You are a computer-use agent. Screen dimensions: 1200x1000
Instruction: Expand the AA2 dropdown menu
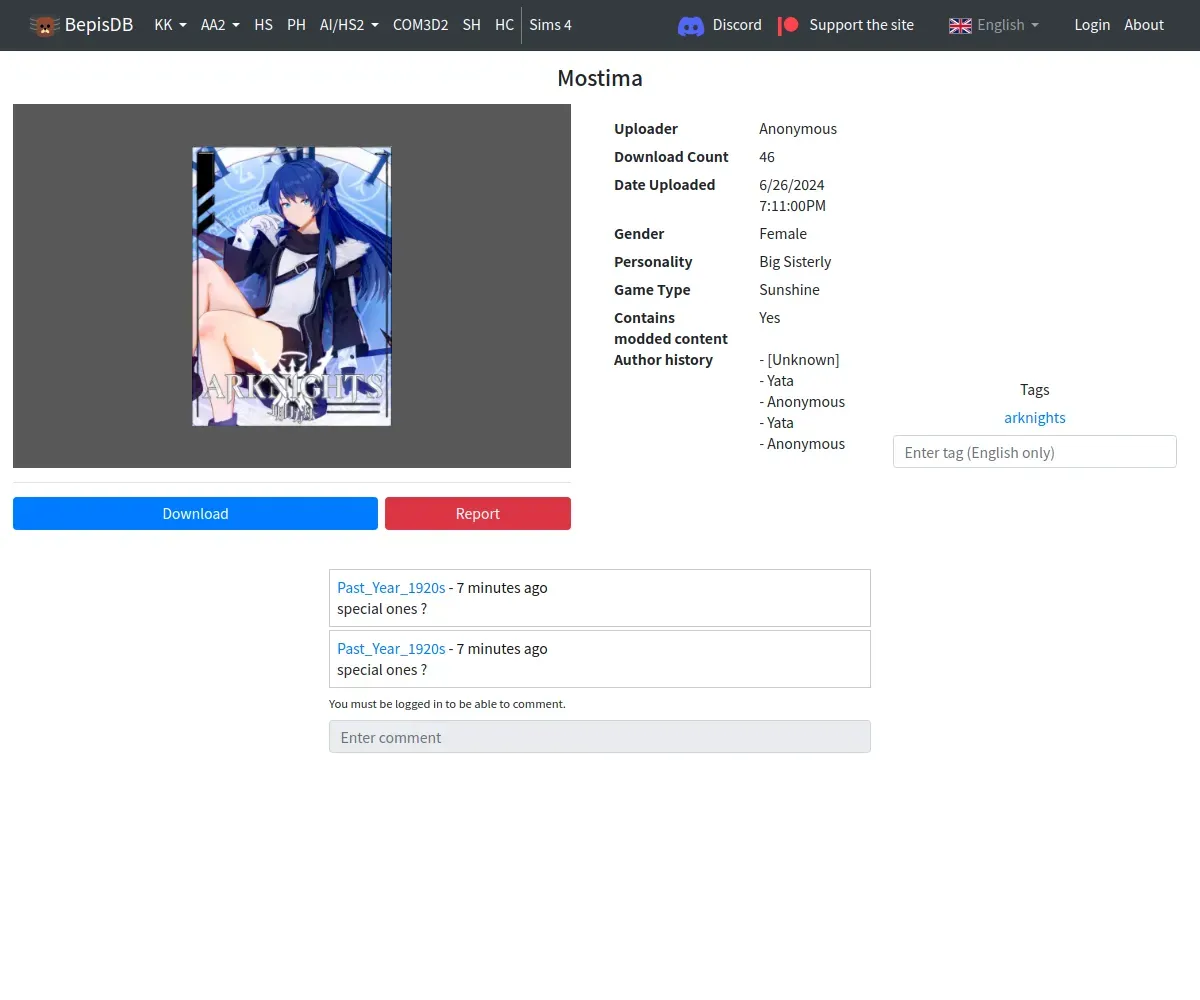(220, 25)
